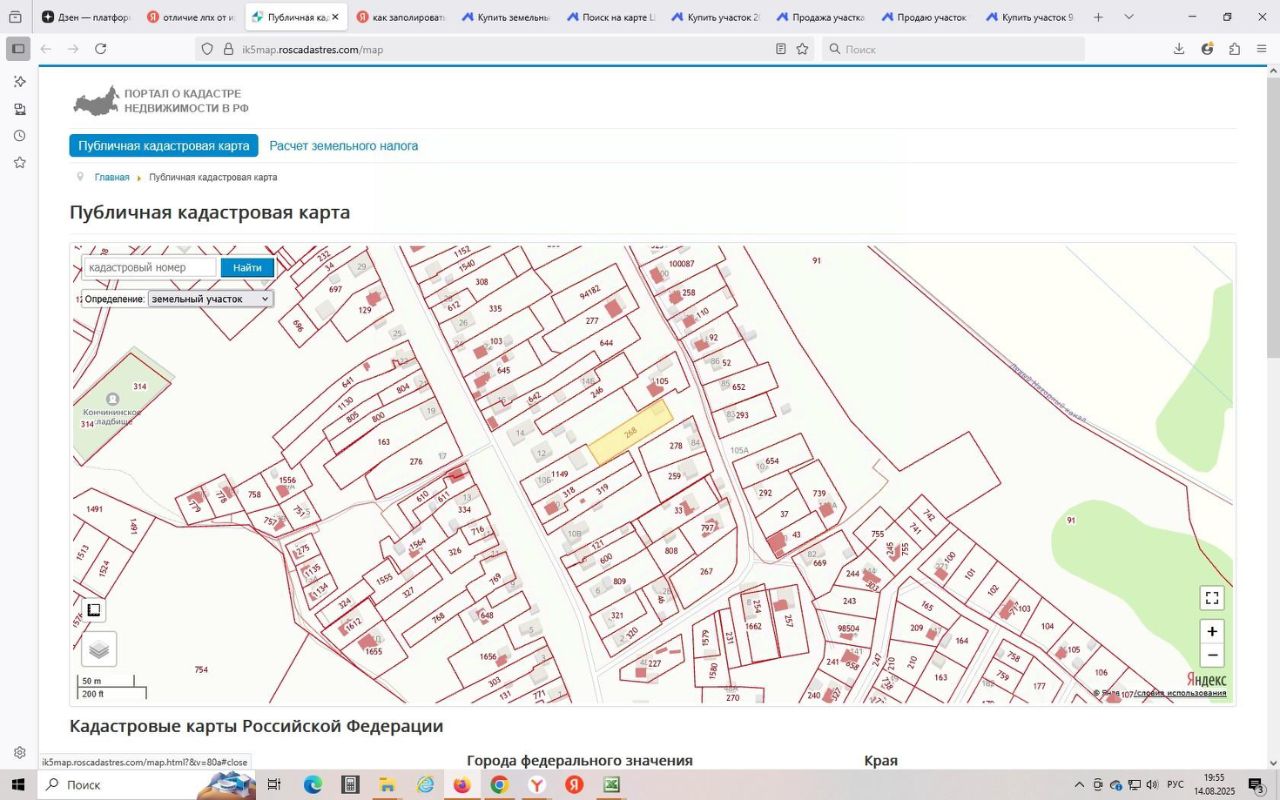
Task: Zoom out on the cadastral map
Action: [1212, 656]
